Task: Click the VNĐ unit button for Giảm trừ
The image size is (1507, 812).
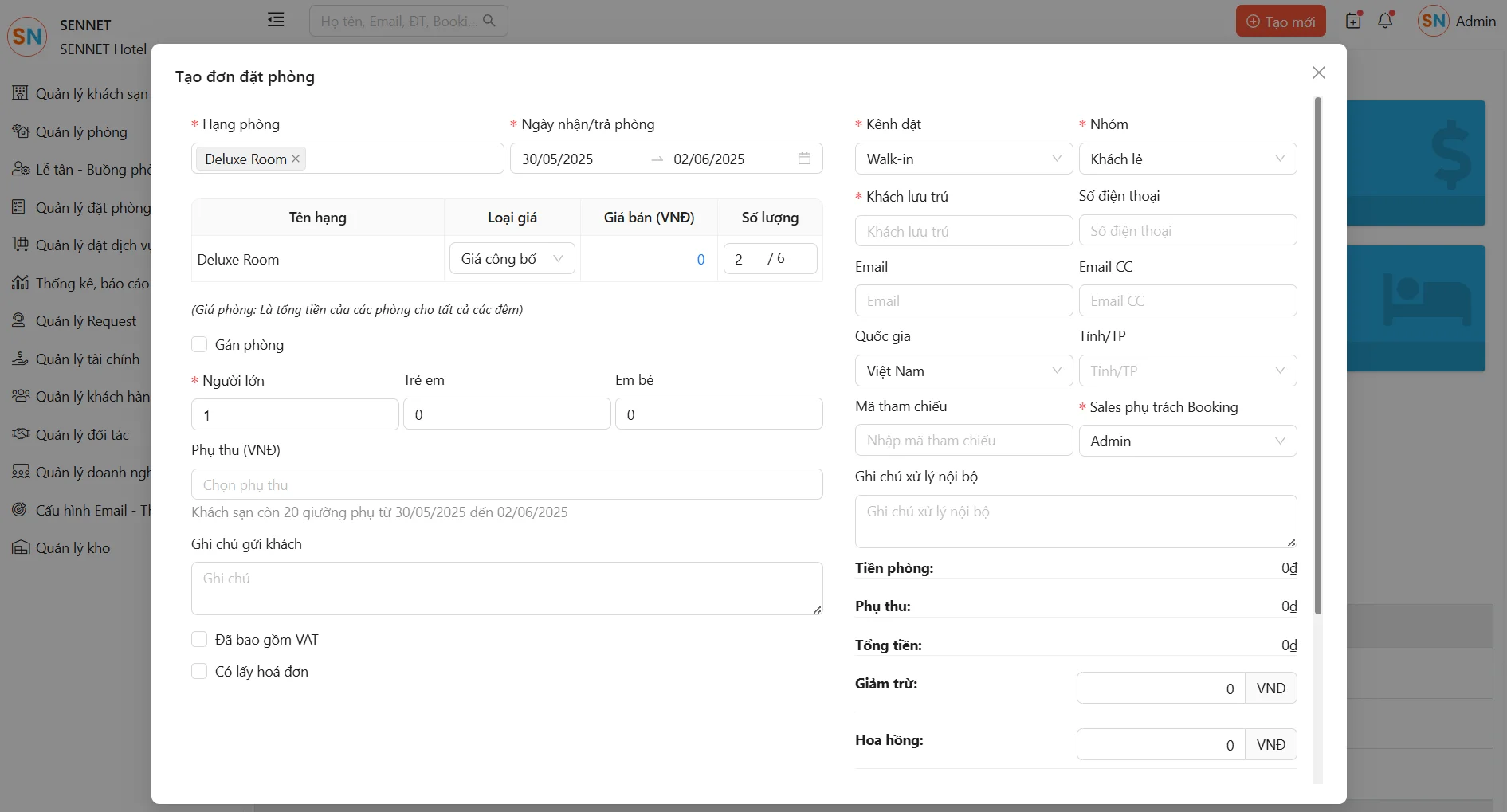Action: (x=1270, y=688)
